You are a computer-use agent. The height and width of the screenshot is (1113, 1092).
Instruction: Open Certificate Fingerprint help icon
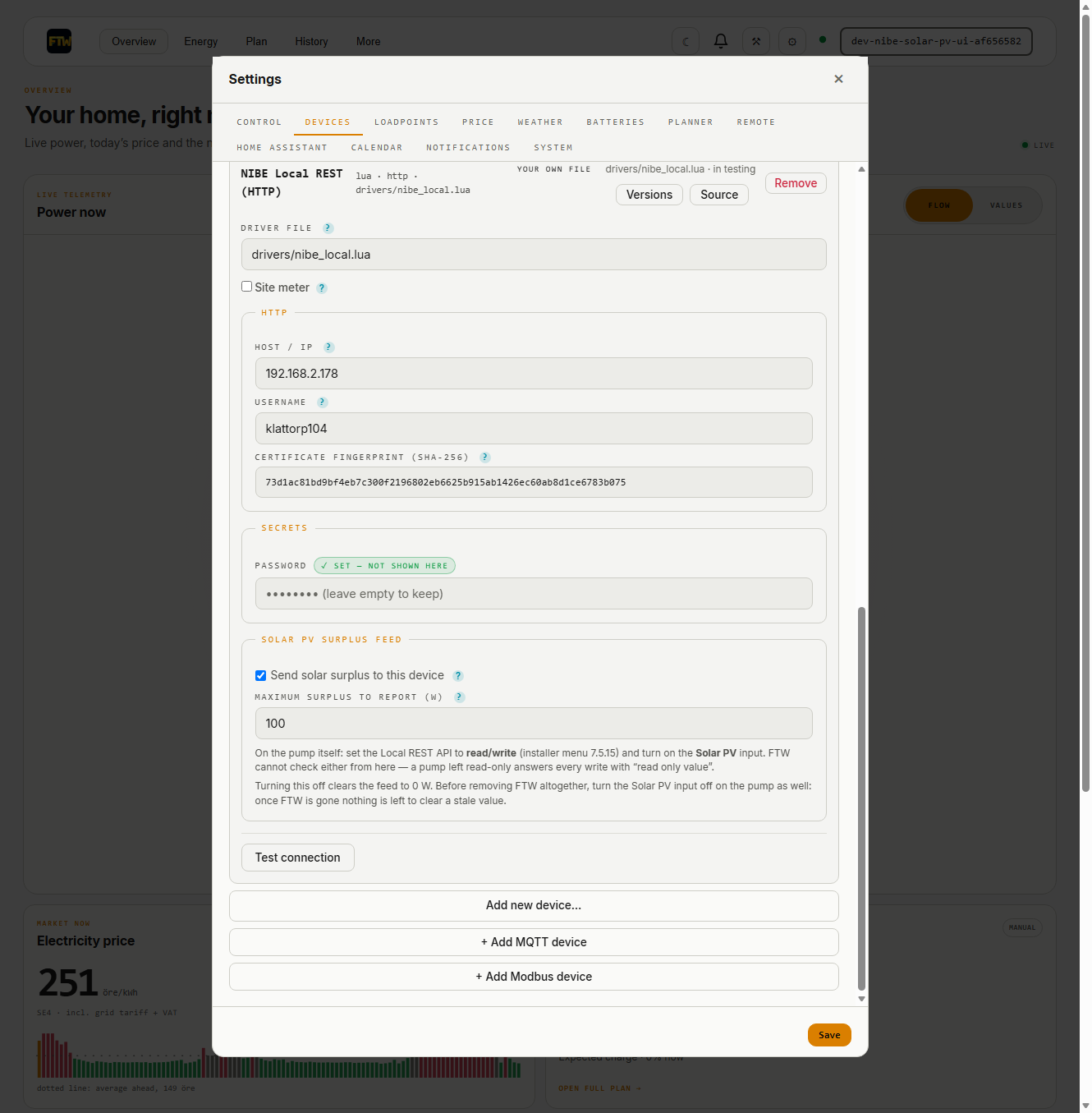tap(485, 458)
